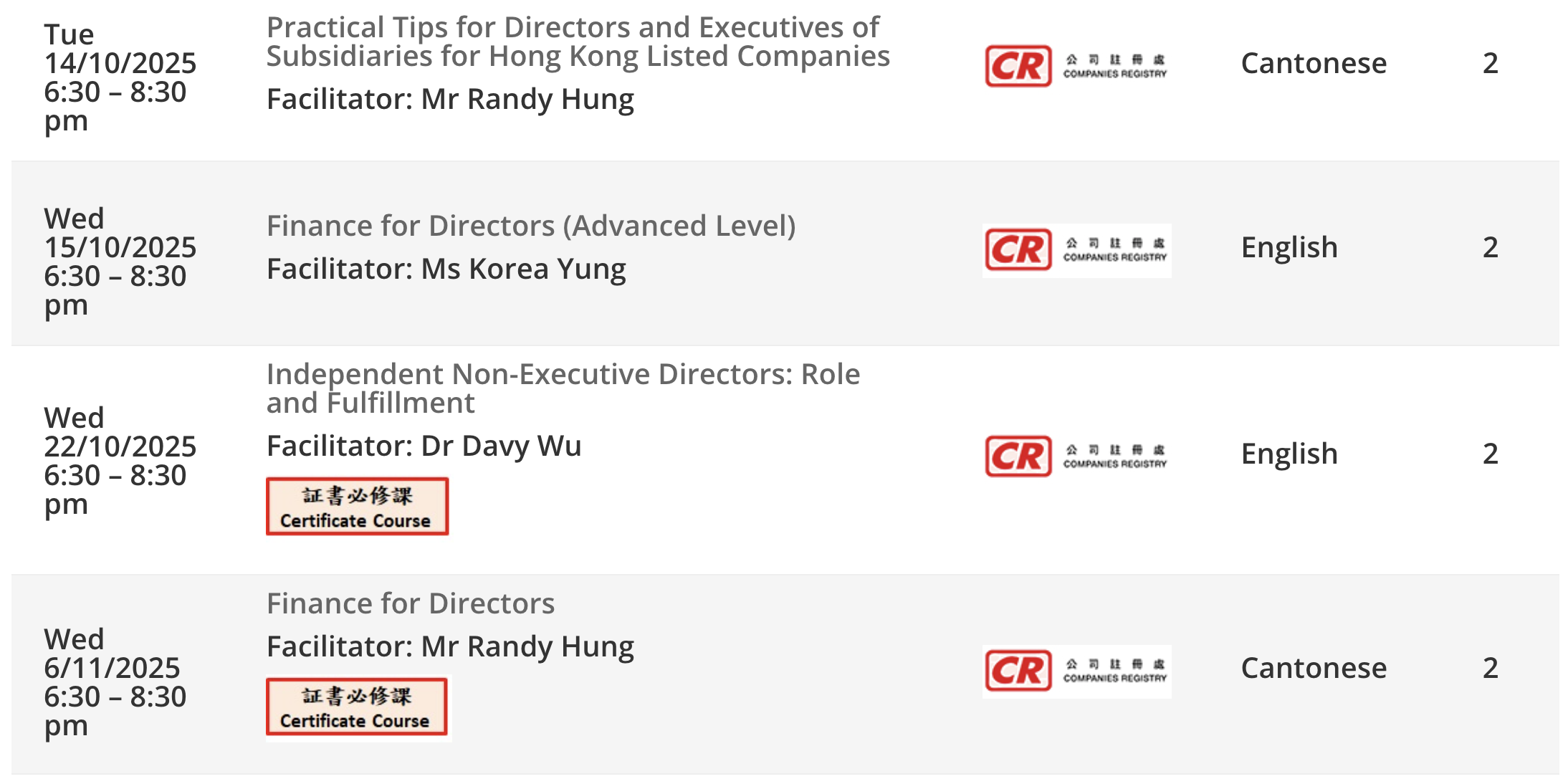Click Facilitator: Ms Korea Yung text
Image resolution: width=1568 pixels, height=784 pixels.
446,269
